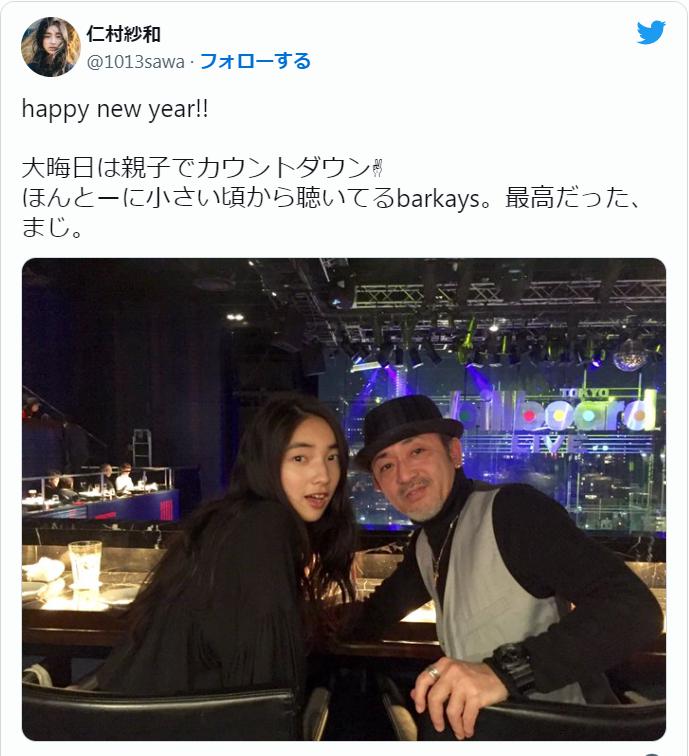This screenshot has width=689, height=756.
Task: Click the last tweet line 'まじ。'
Action: pyautogui.click(x=53, y=228)
